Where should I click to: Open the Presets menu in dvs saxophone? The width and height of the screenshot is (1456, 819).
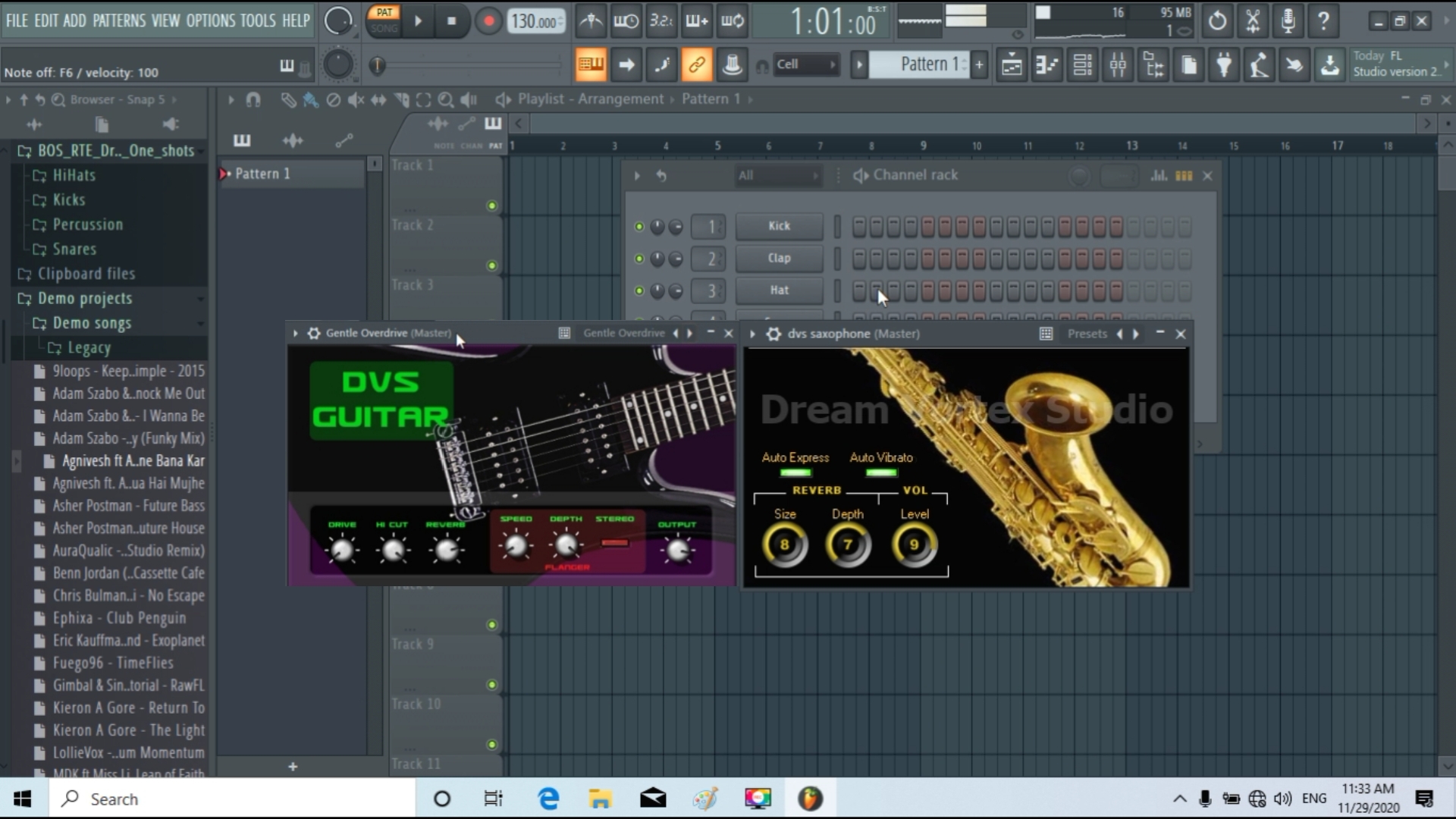(x=1088, y=334)
